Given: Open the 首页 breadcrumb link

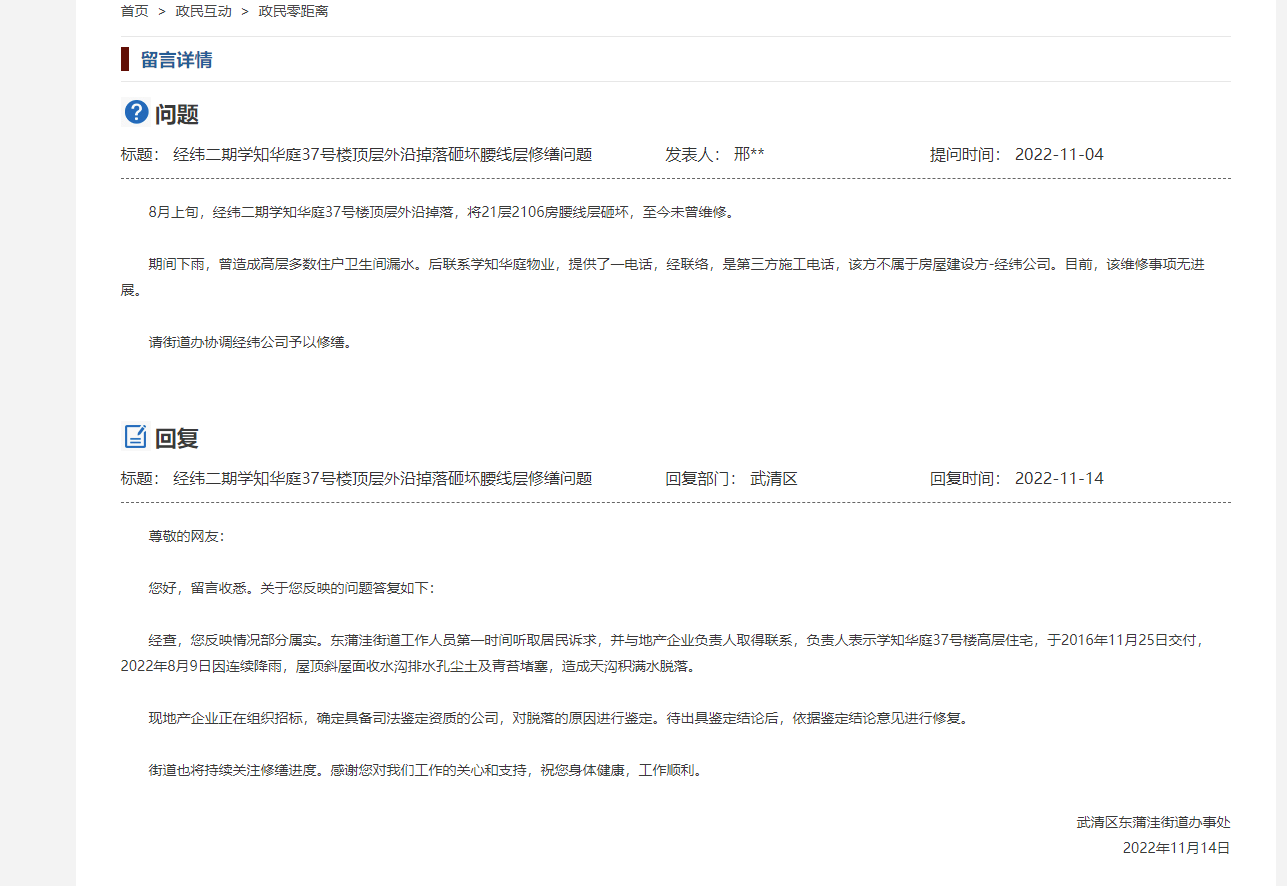Looking at the screenshot, I should coord(134,11).
